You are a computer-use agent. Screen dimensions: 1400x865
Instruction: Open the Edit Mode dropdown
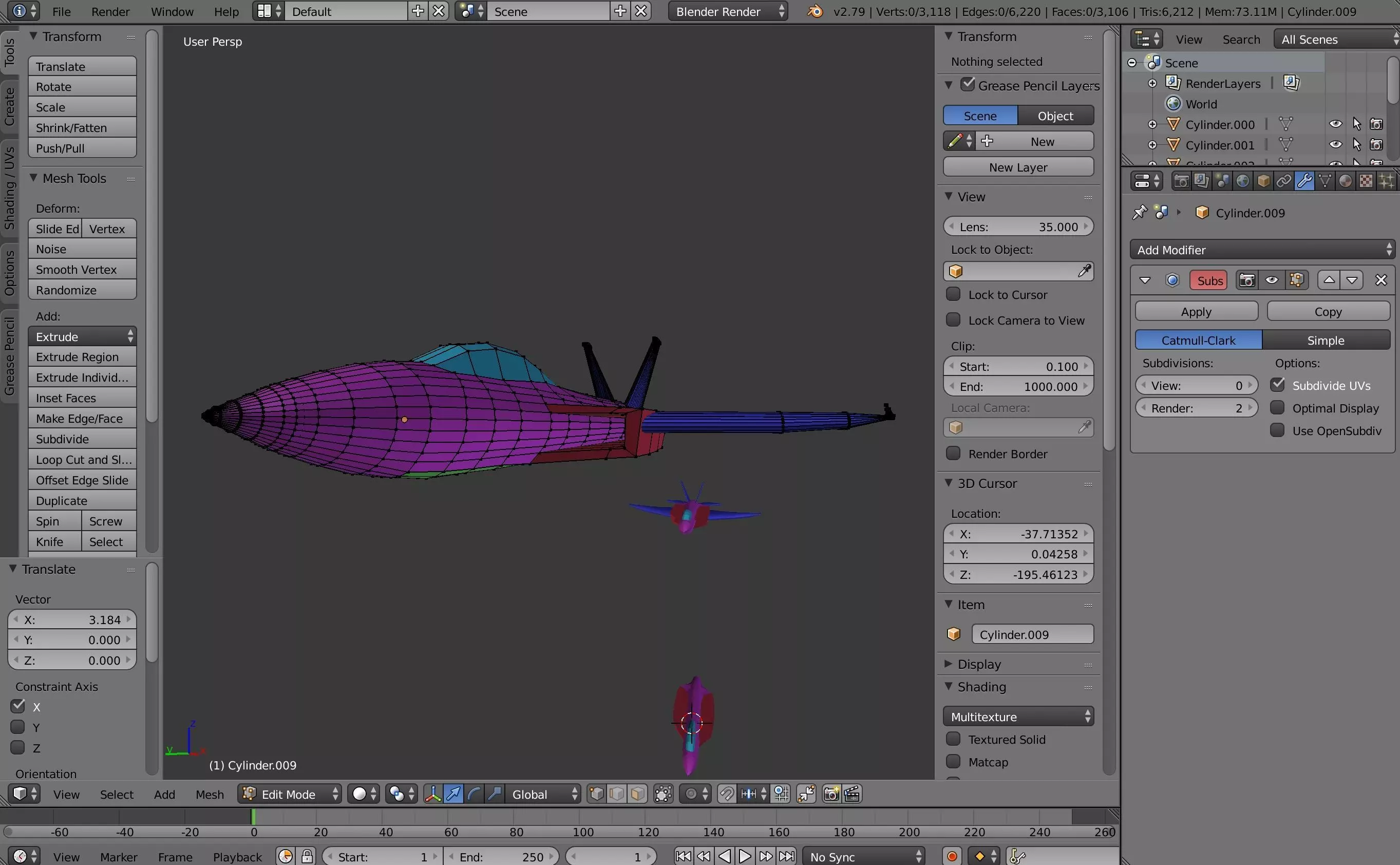[291, 794]
